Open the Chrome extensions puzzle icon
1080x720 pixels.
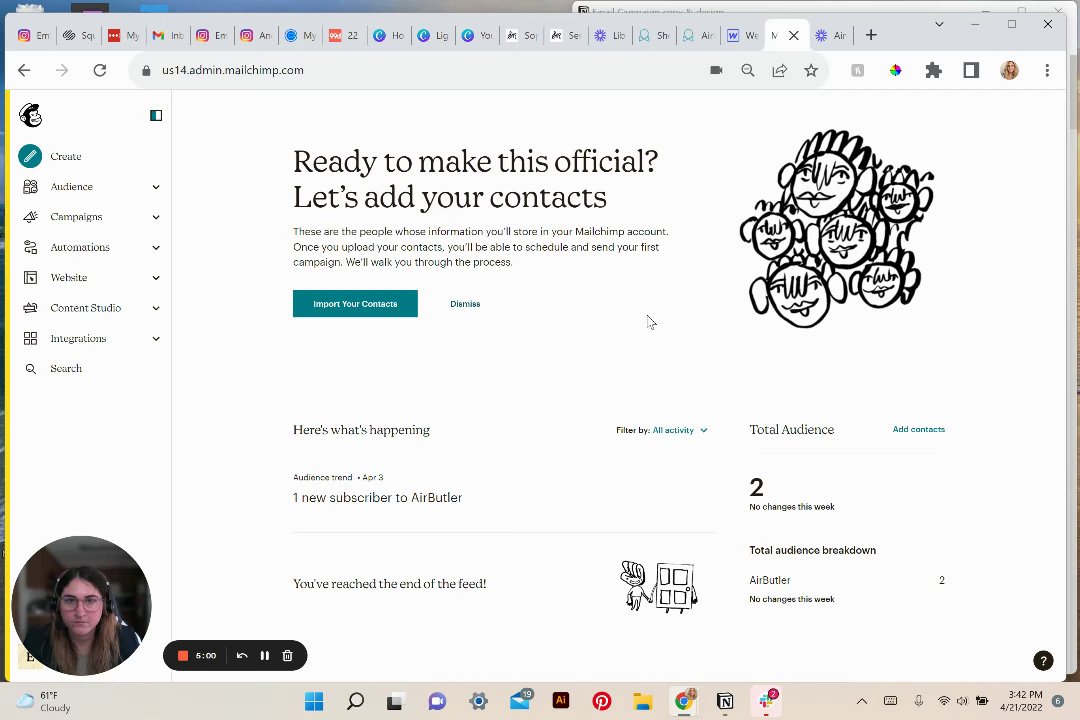(x=933, y=70)
